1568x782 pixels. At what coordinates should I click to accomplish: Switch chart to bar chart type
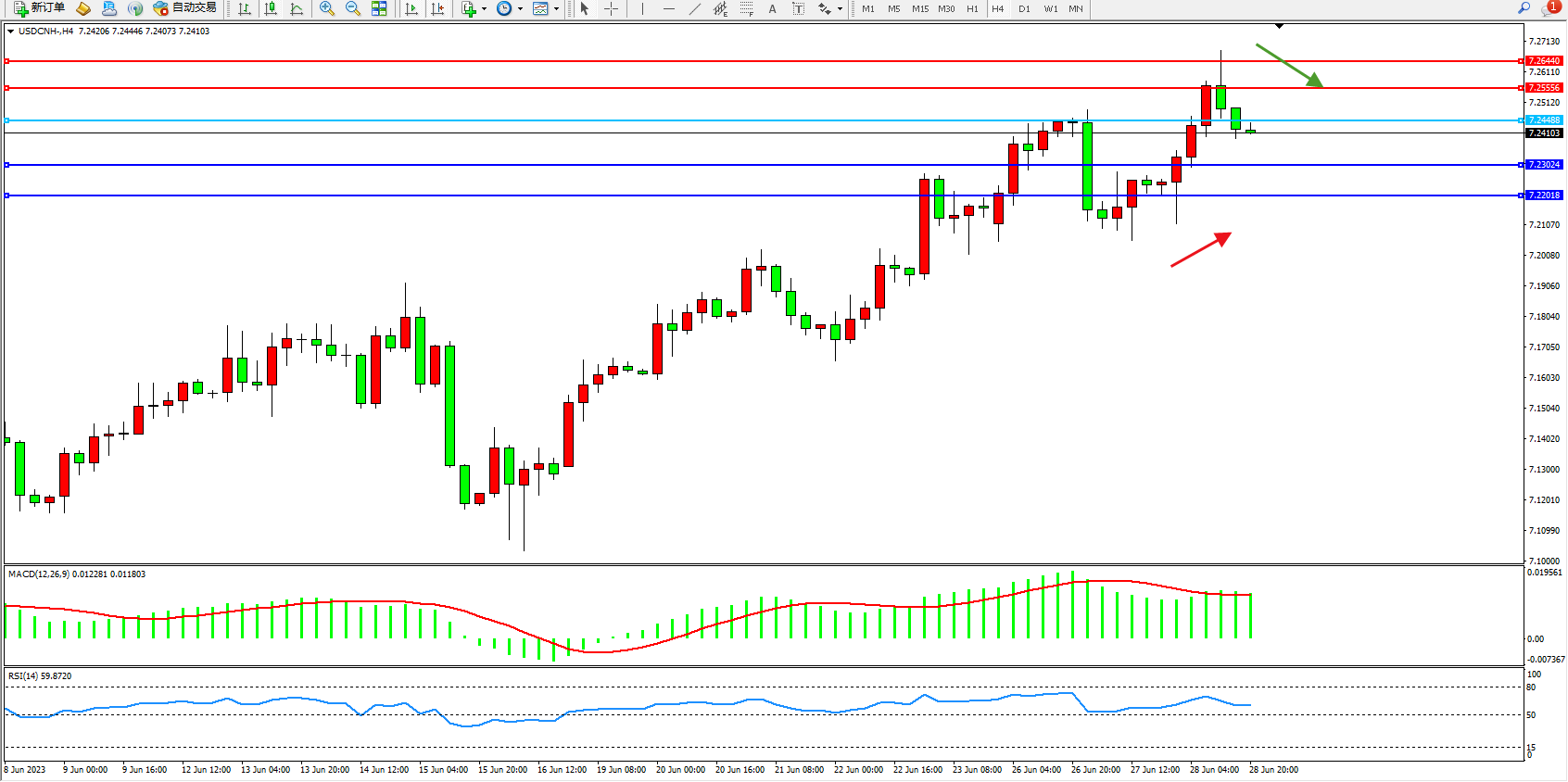tap(245, 8)
